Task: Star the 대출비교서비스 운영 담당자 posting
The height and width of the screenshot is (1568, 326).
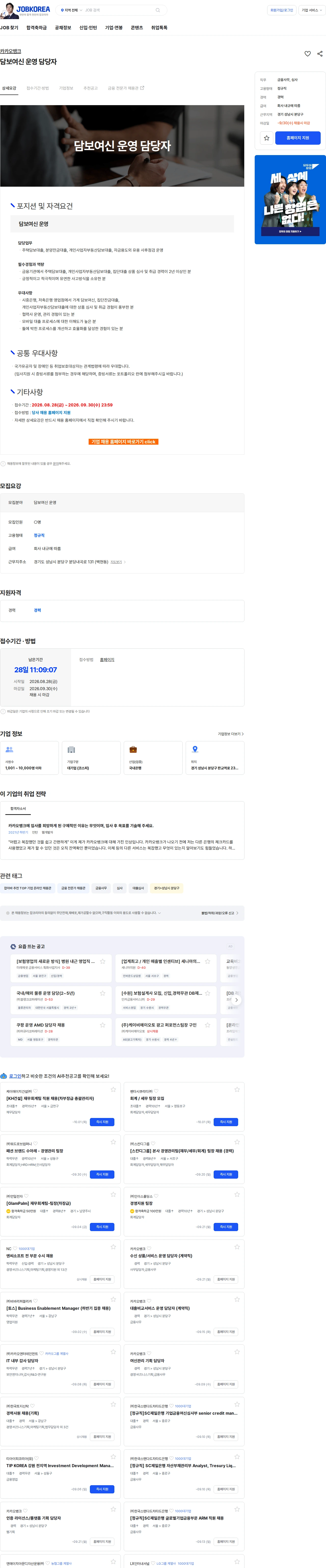Action: pos(237,1299)
